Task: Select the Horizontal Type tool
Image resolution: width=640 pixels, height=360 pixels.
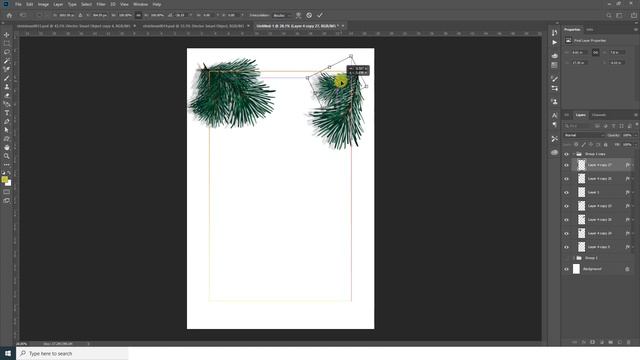Action: 7,113
